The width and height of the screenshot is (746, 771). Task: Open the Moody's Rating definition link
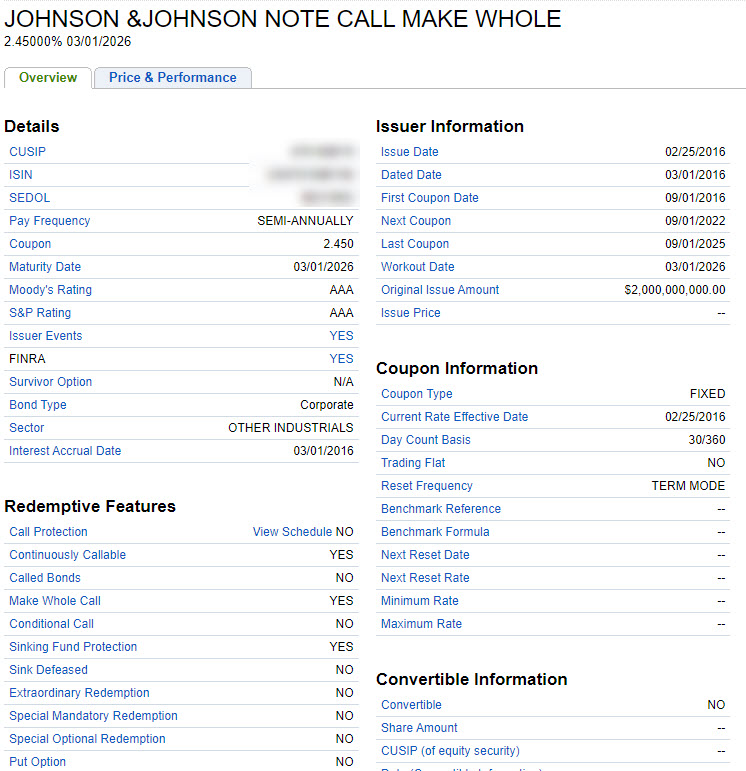[x=50, y=290]
